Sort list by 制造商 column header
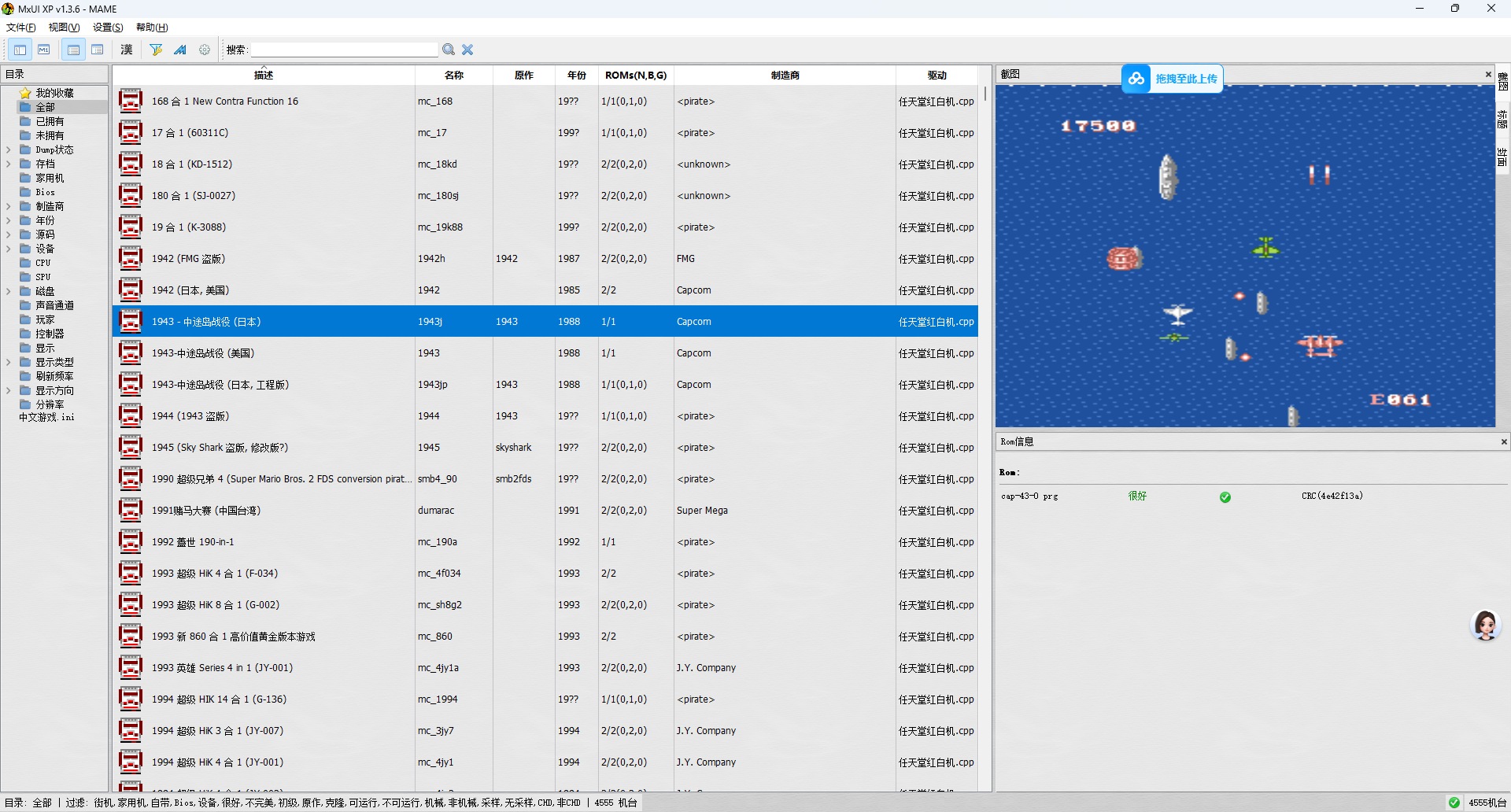This screenshot has width=1511, height=812. click(x=785, y=75)
